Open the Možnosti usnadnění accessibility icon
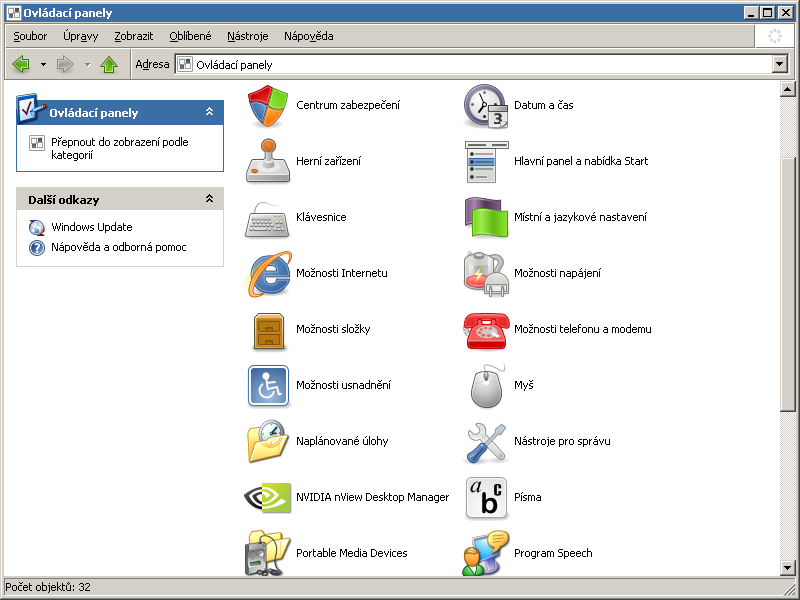Viewport: 800px width, 600px height. pos(268,386)
